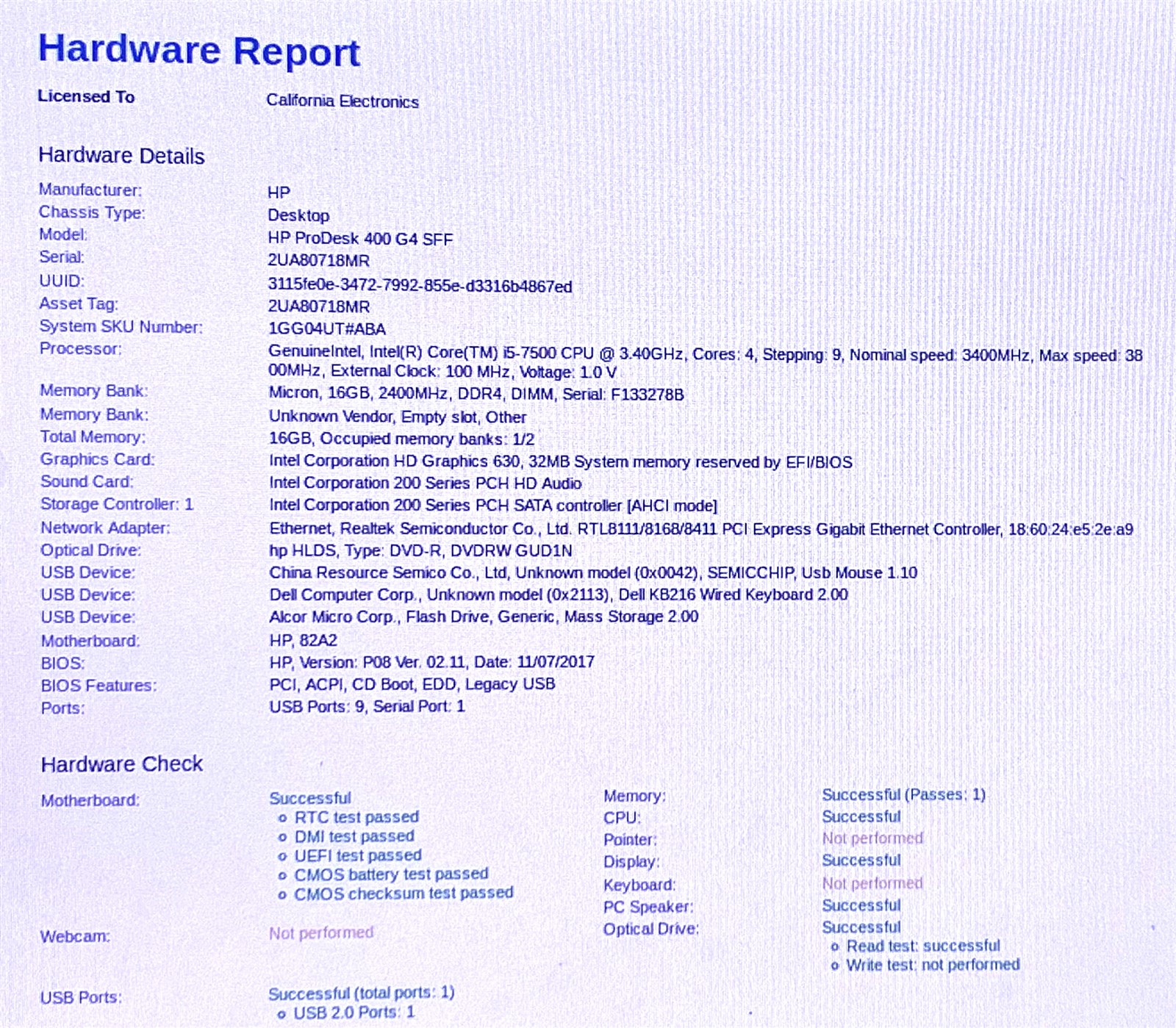Click the Alcor Micro Flash Drive entry
This screenshot has height=1028, width=1176.
click(x=484, y=617)
